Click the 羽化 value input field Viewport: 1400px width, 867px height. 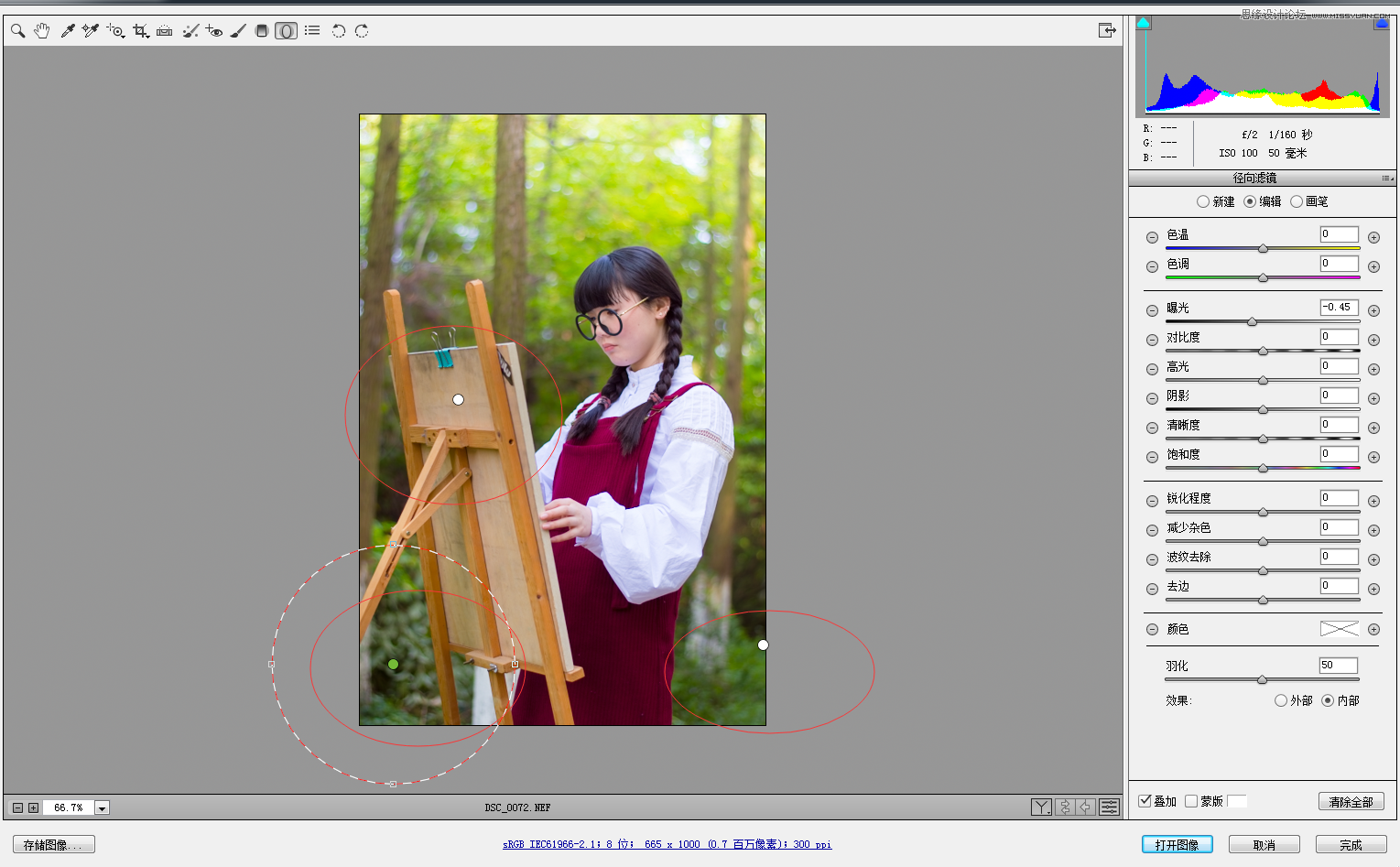tap(1338, 666)
